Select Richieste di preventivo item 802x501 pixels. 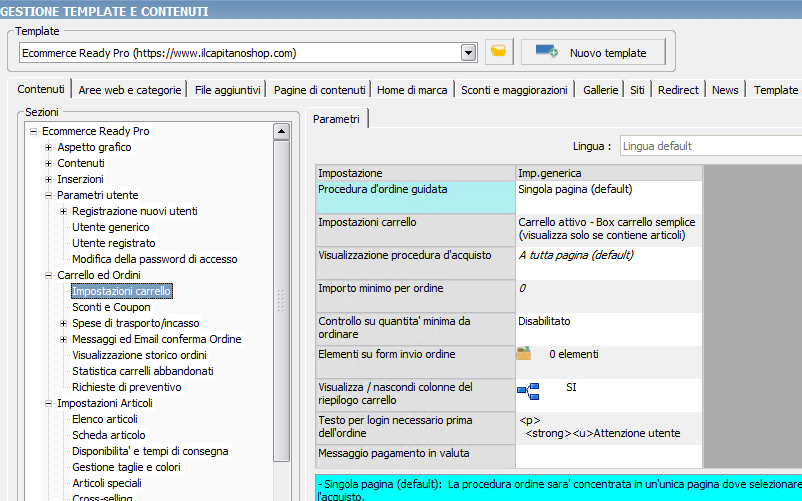[126, 387]
